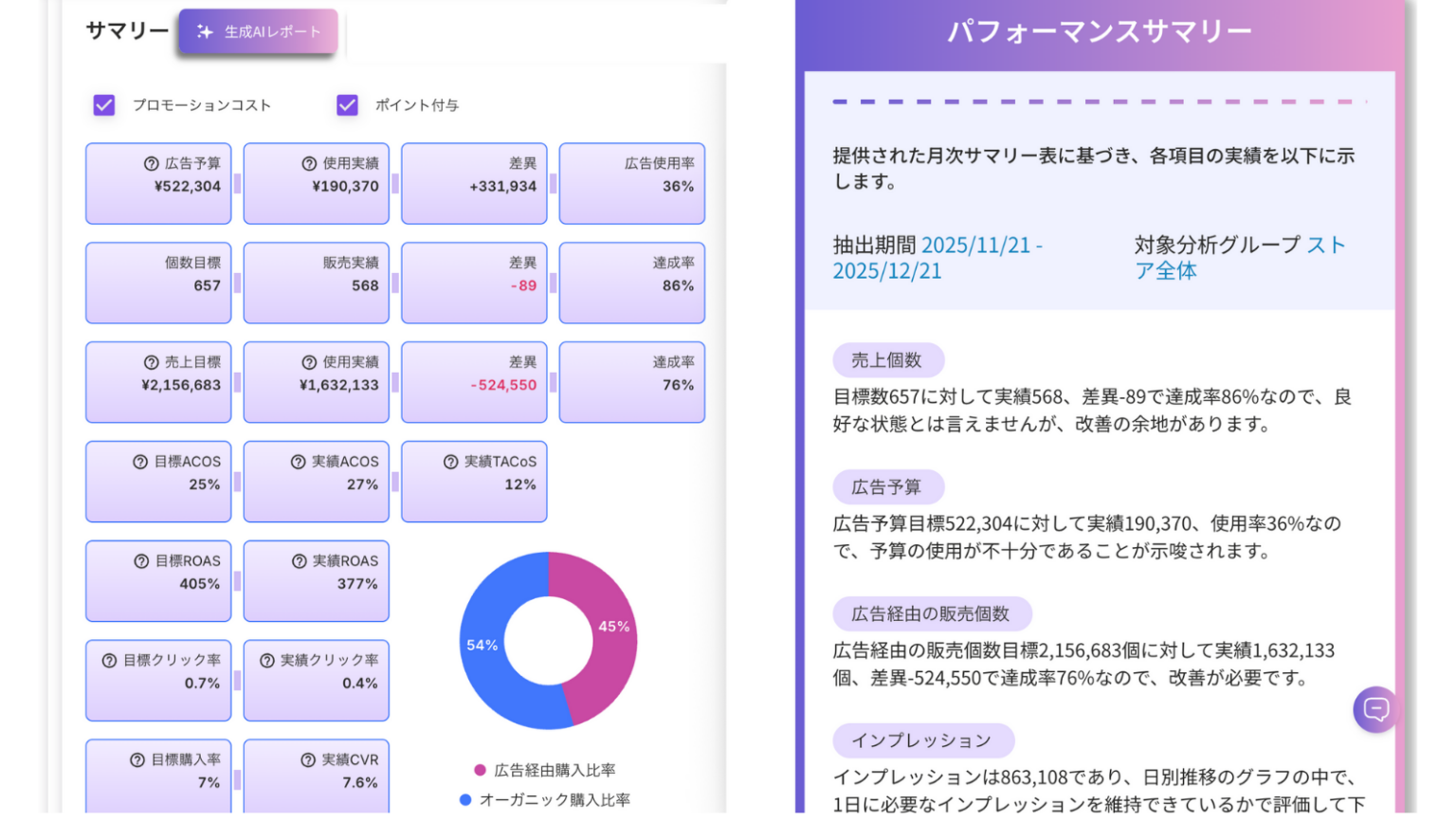Toggle the ポイント付与 checkbox off
This screenshot has height=822, width=1456.
347,105
